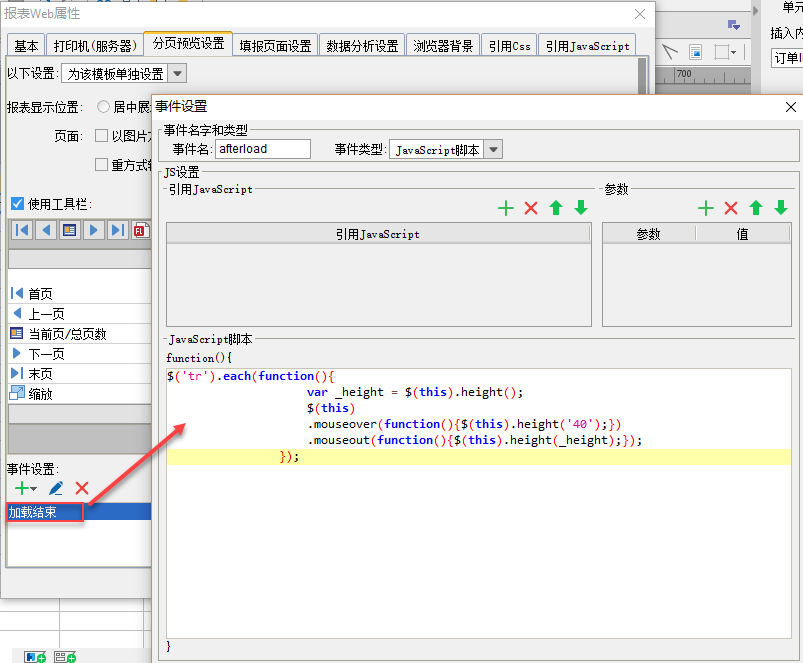803x663 pixels.
Task: Select the 加载结束 event in list
Action: (79, 512)
